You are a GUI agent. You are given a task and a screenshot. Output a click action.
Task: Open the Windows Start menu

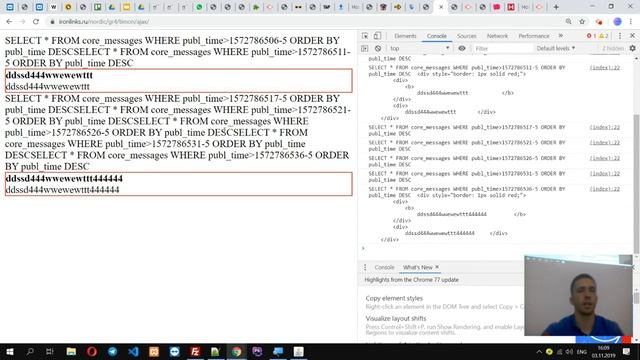pyautogui.click(x=10, y=351)
